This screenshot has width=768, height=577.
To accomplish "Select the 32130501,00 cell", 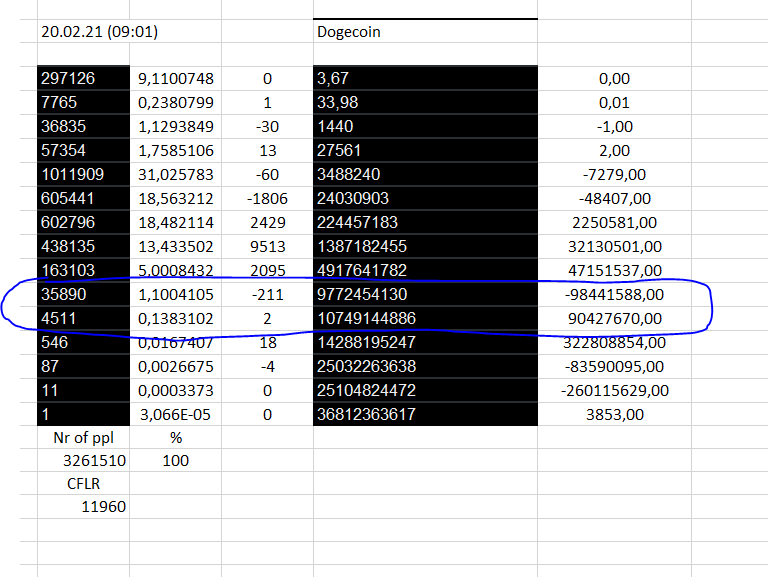I will coord(614,246).
